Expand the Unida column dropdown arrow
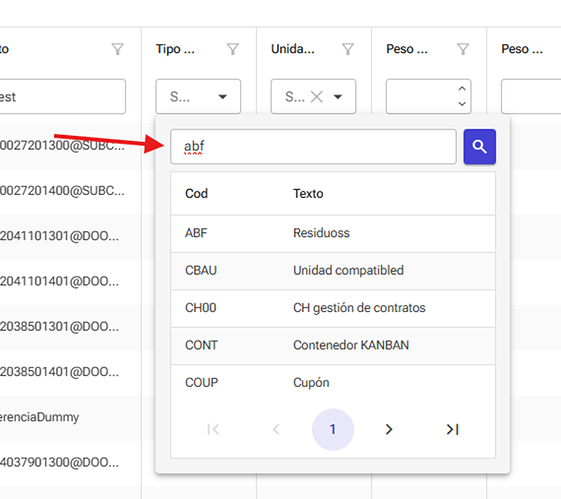Viewport: 561px width, 499px height. tap(338, 97)
